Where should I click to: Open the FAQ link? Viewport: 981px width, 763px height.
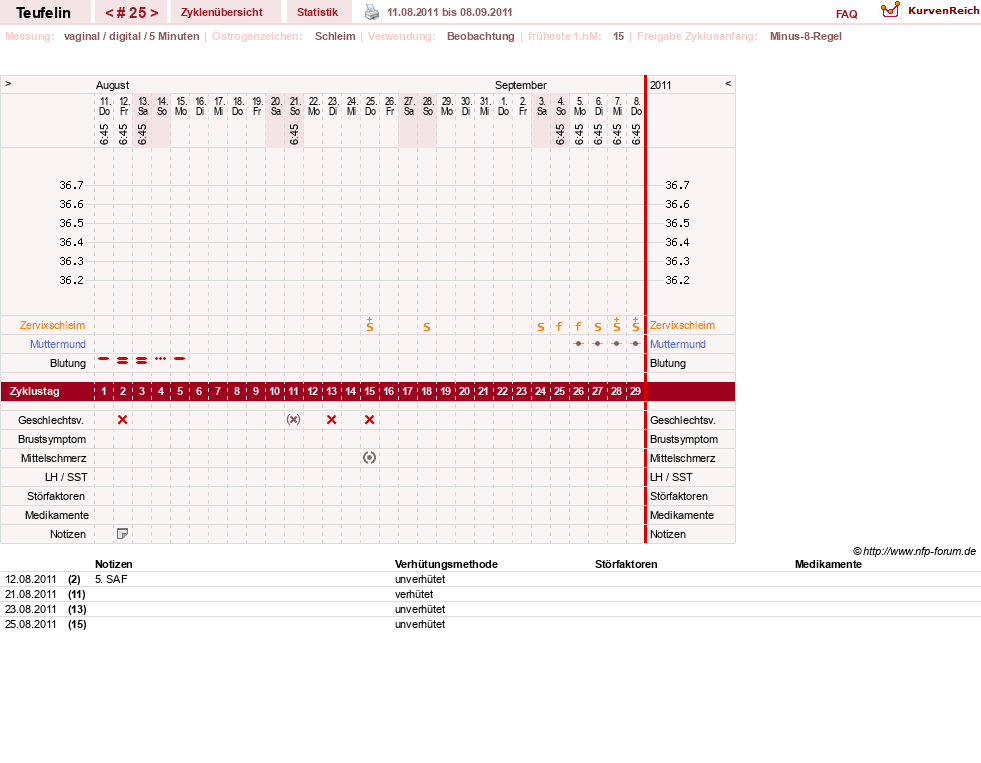point(846,14)
